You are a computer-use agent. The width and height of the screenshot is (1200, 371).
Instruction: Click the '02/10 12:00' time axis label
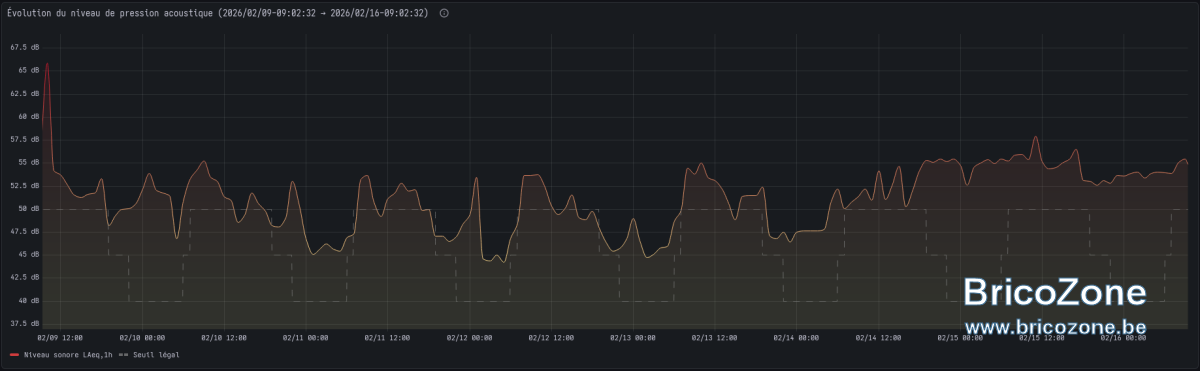pos(224,338)
